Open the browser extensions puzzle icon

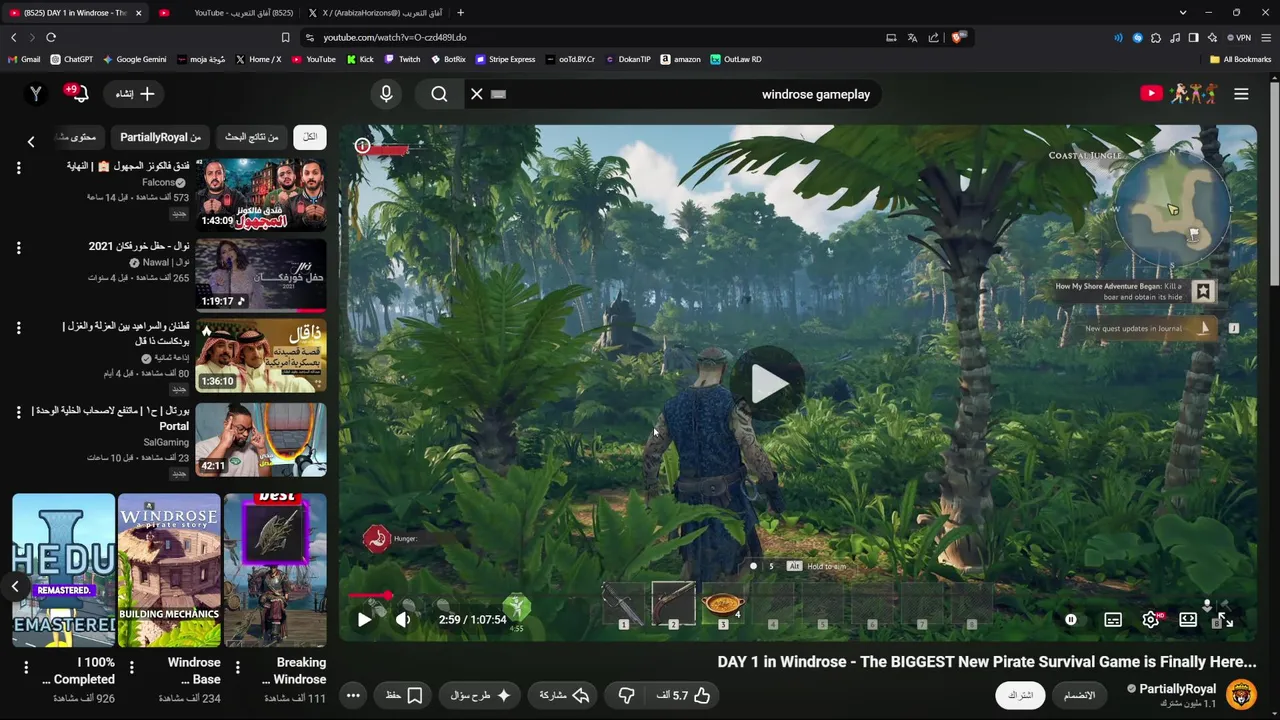1156,37
